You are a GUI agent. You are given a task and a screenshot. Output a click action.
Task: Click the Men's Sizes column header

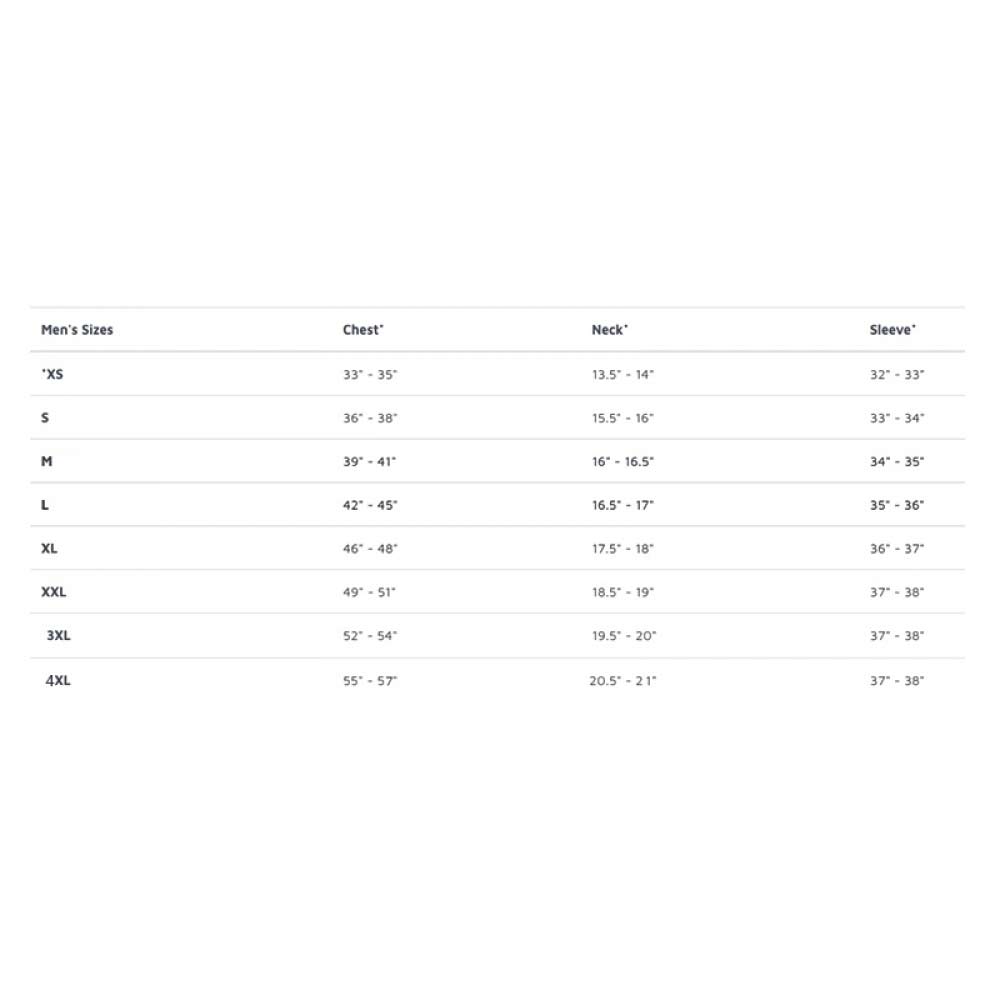[x=77, y=330]
